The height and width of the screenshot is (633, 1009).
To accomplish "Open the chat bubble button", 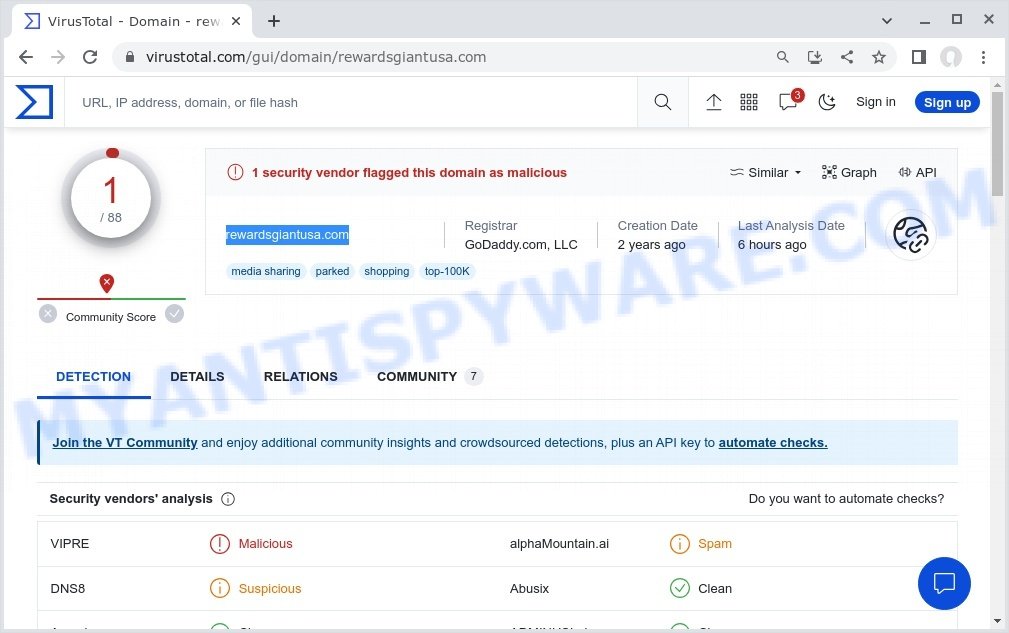I will point(944,583).
